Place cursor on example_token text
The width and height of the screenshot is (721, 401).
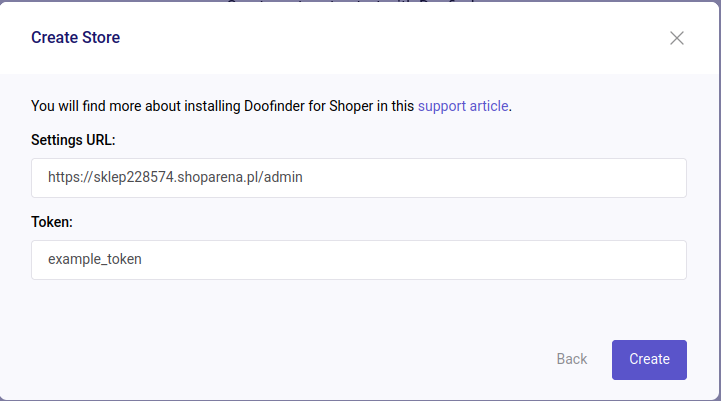95,260
